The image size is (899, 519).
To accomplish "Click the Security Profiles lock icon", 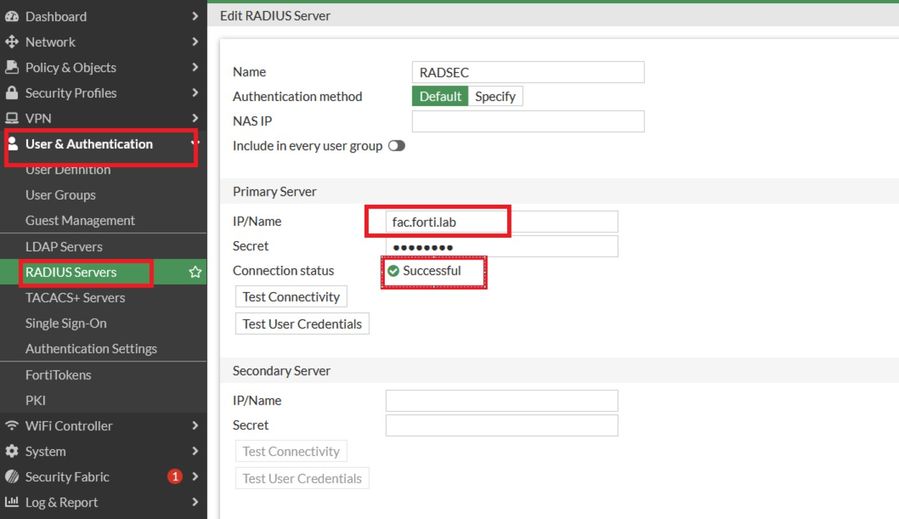I will (x=11, y=92).
